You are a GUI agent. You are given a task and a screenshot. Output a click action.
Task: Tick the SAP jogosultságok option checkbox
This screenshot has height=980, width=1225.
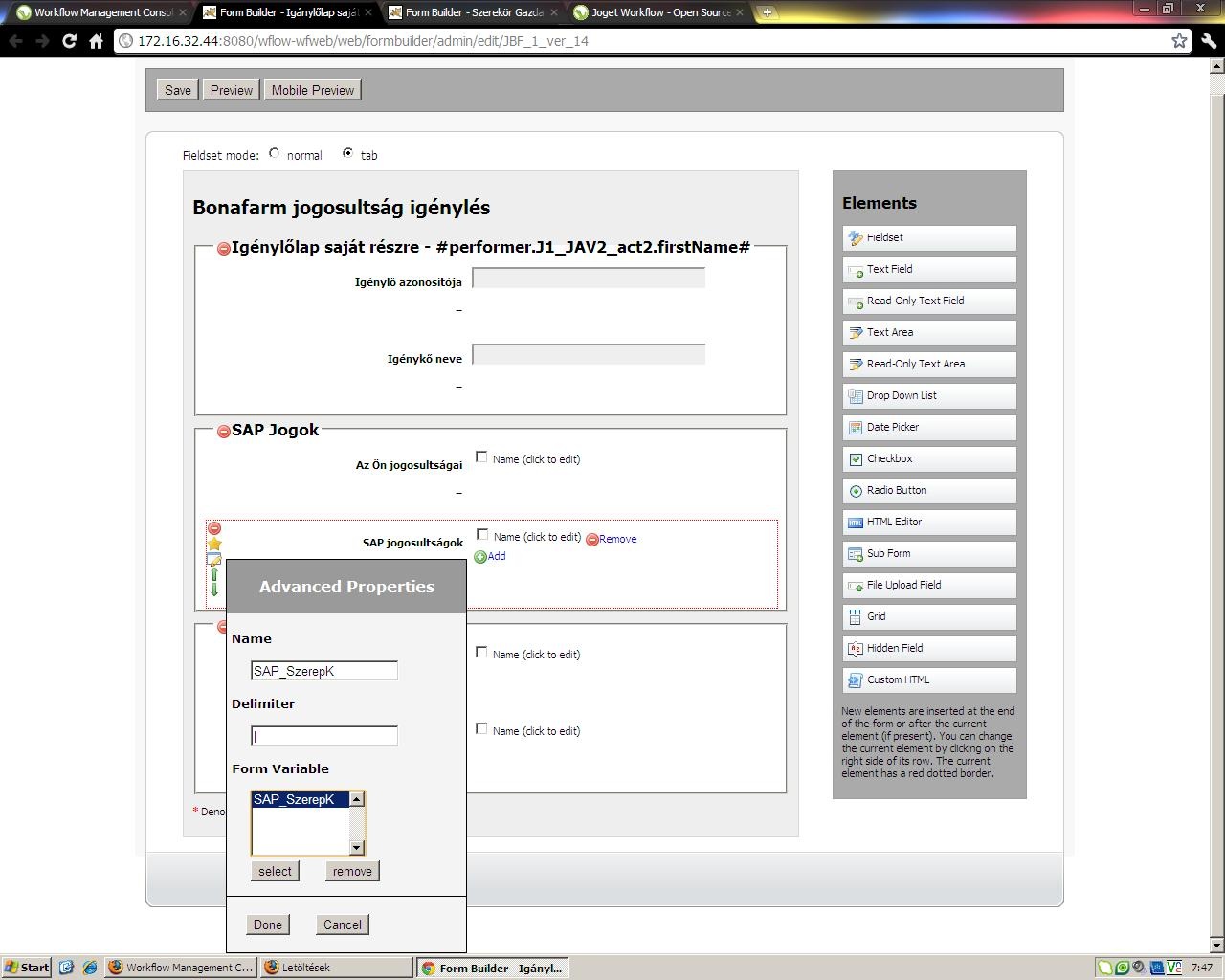click(x=482, y=535)
